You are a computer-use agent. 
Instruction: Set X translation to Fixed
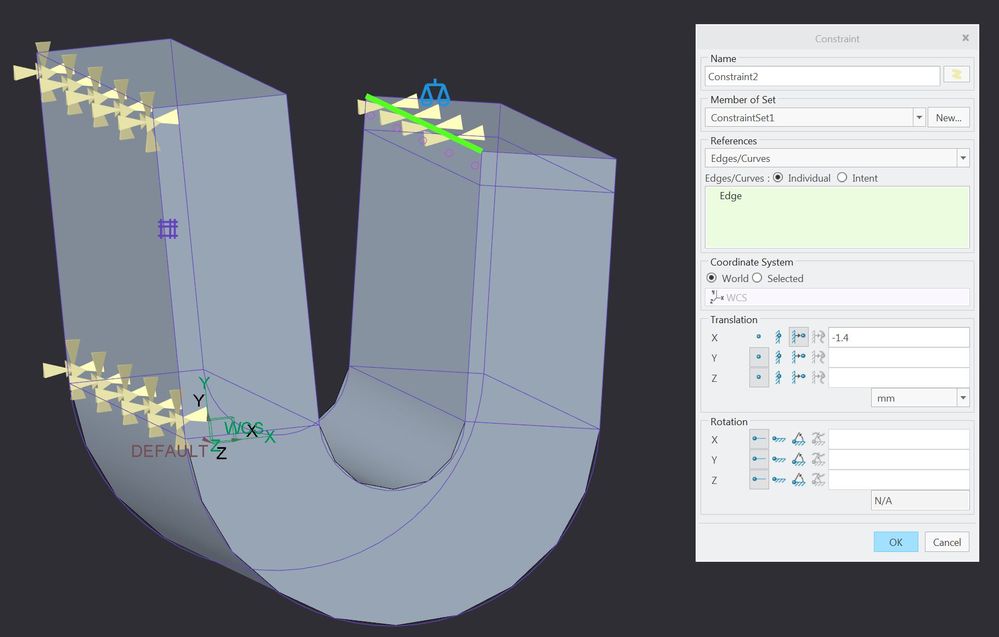tap(779, 337)
